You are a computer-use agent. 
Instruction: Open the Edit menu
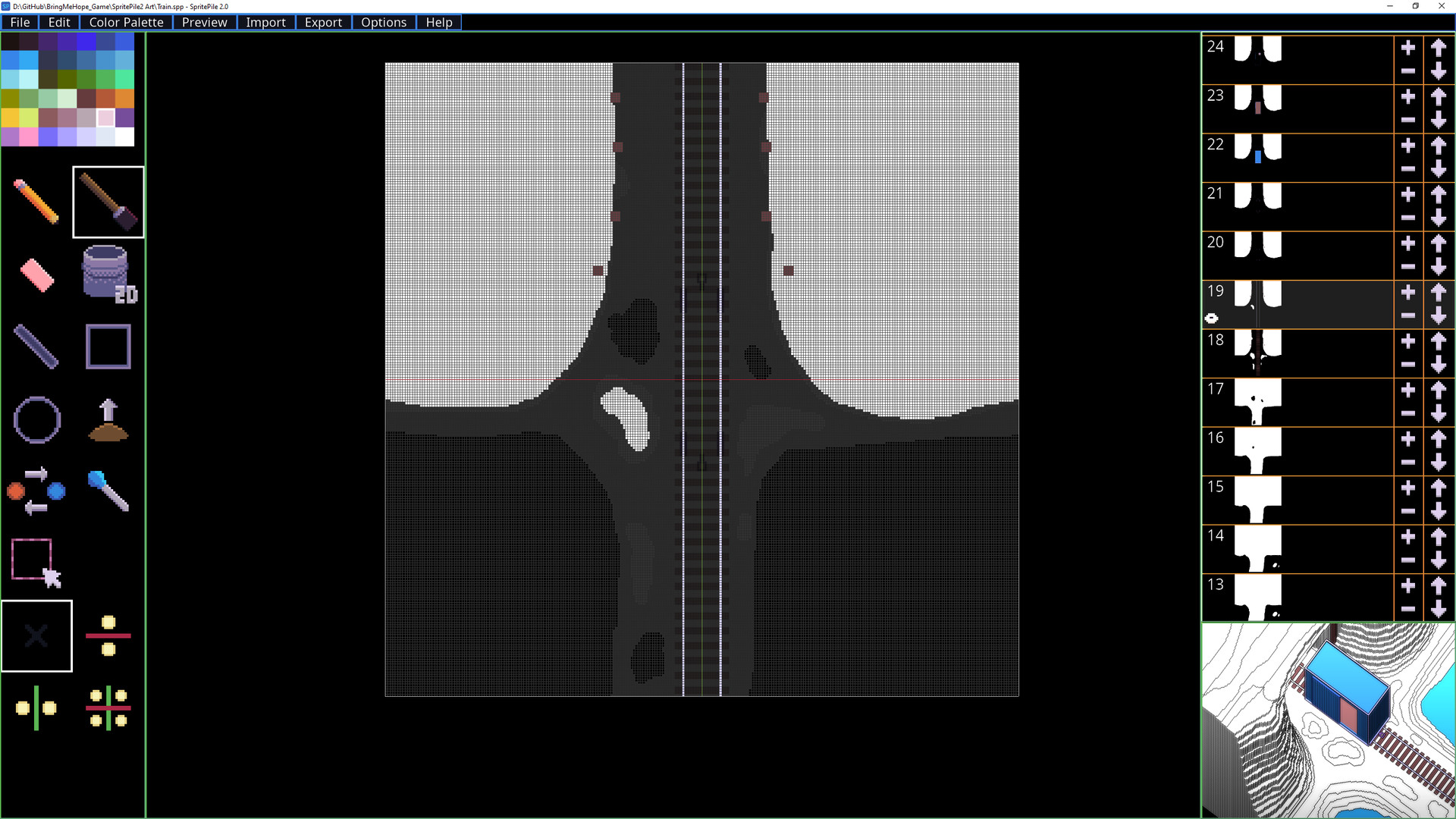tap(59, 22)
